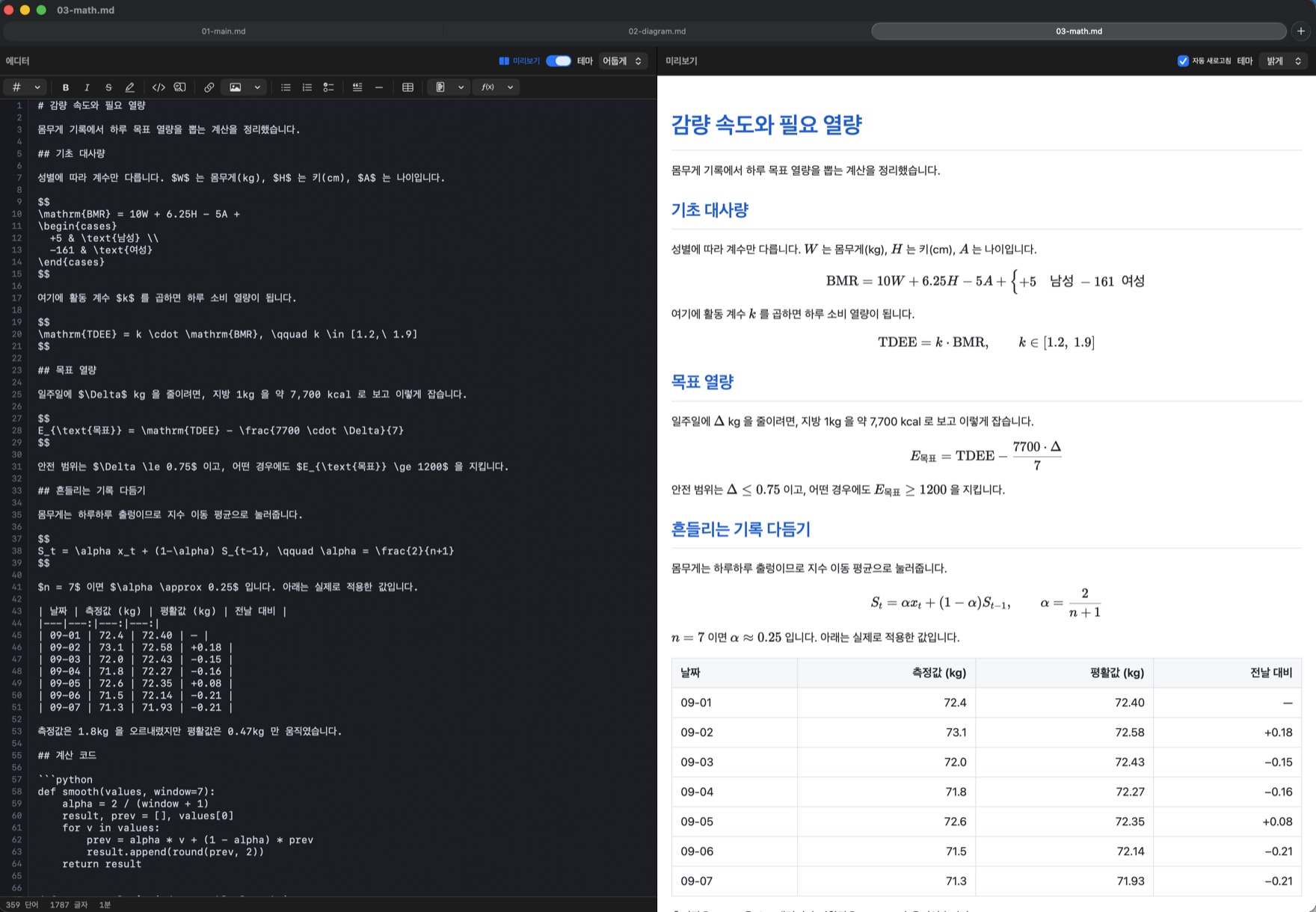Insert a horizontal rule line

tap(379, 87)
